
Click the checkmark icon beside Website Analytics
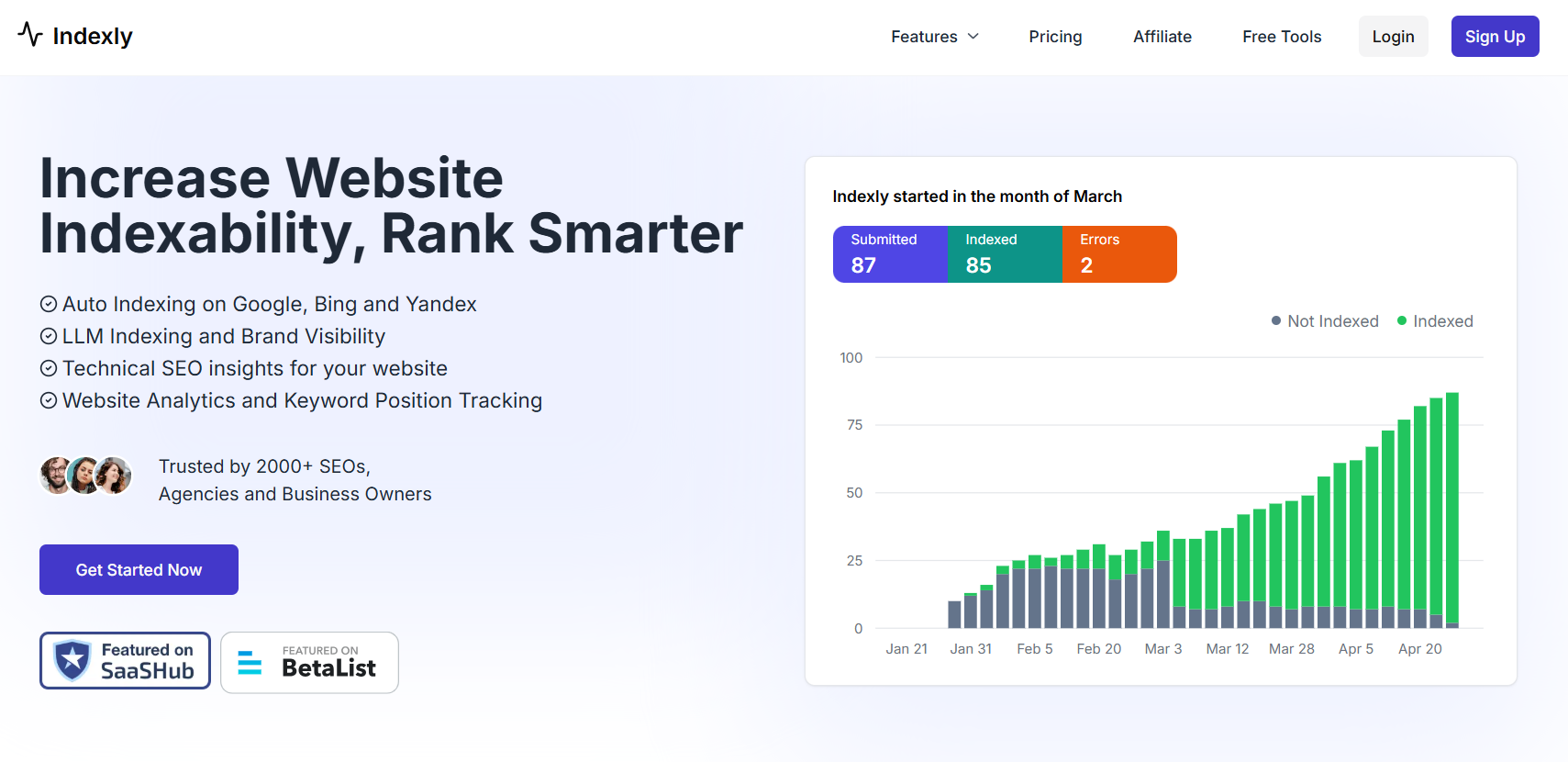coord(49,400)
